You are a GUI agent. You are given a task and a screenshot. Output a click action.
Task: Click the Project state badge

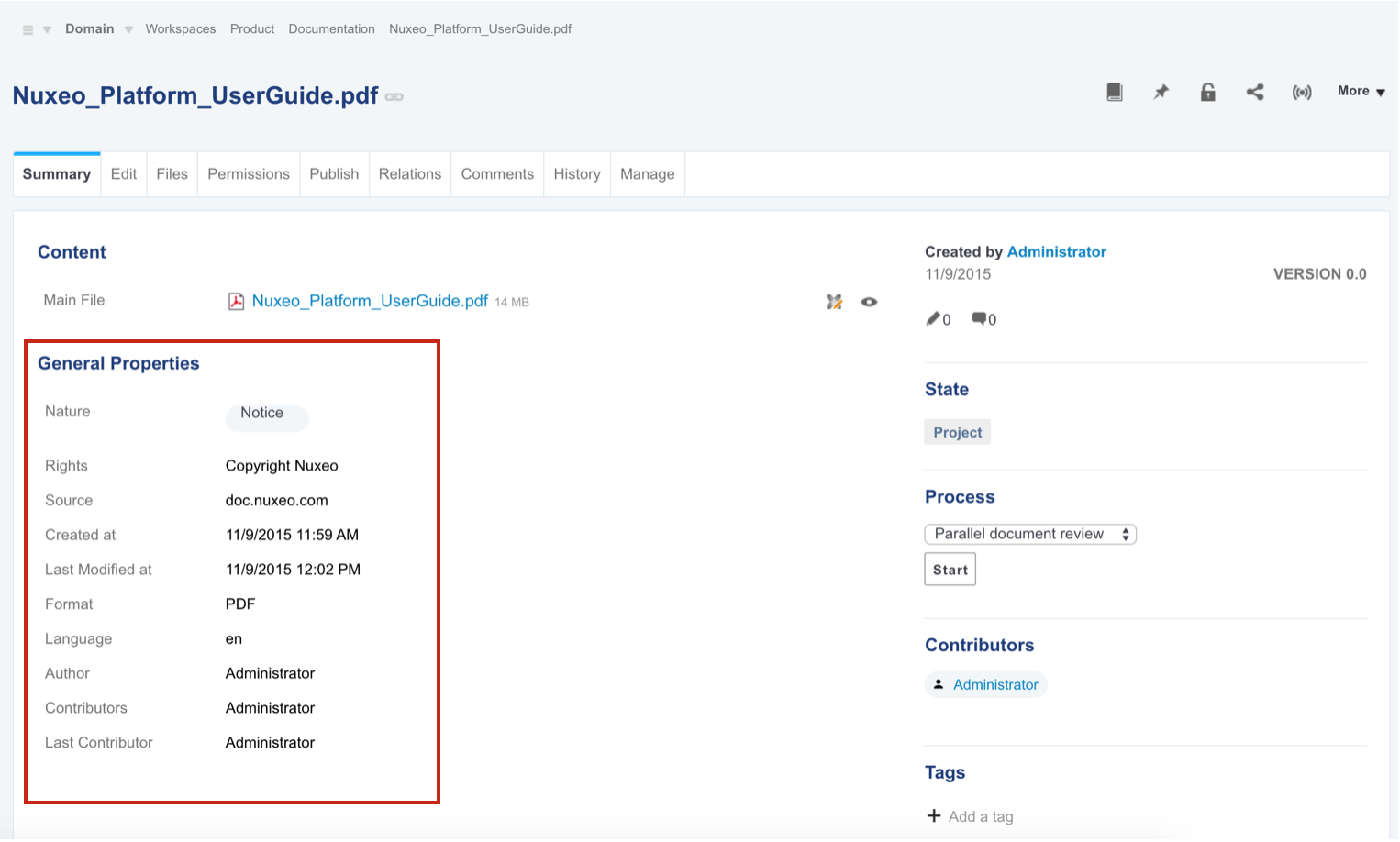click(958, 432)
